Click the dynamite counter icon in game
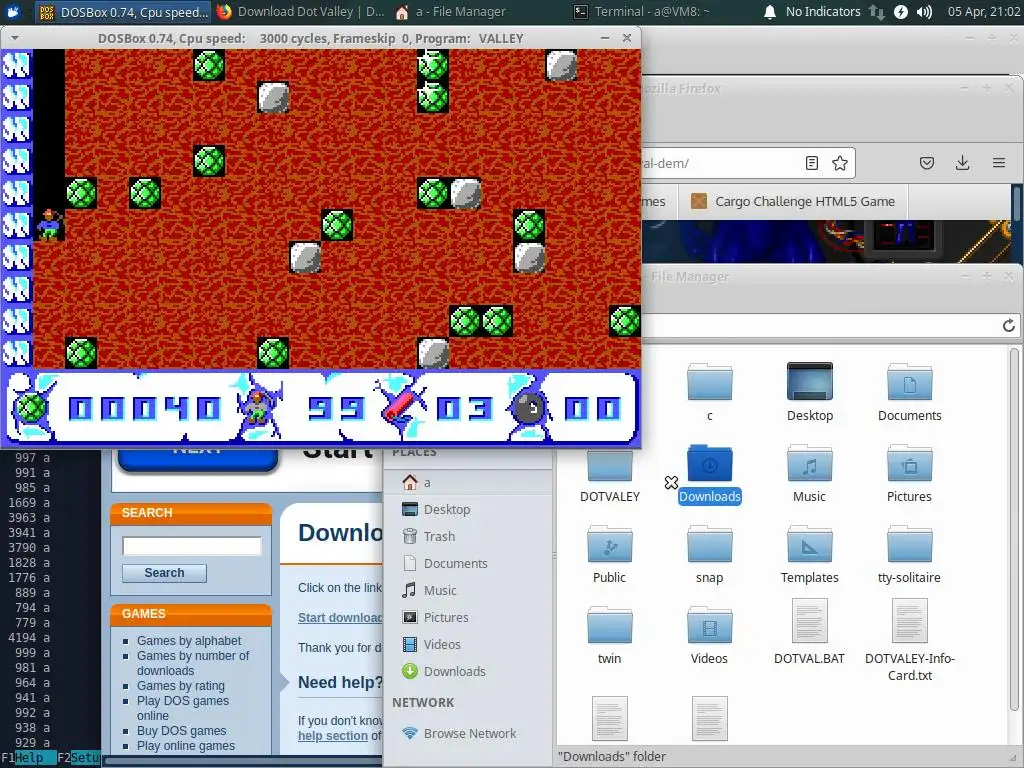The height and width of the screenshot is (768, 1024). coord(401,406)
